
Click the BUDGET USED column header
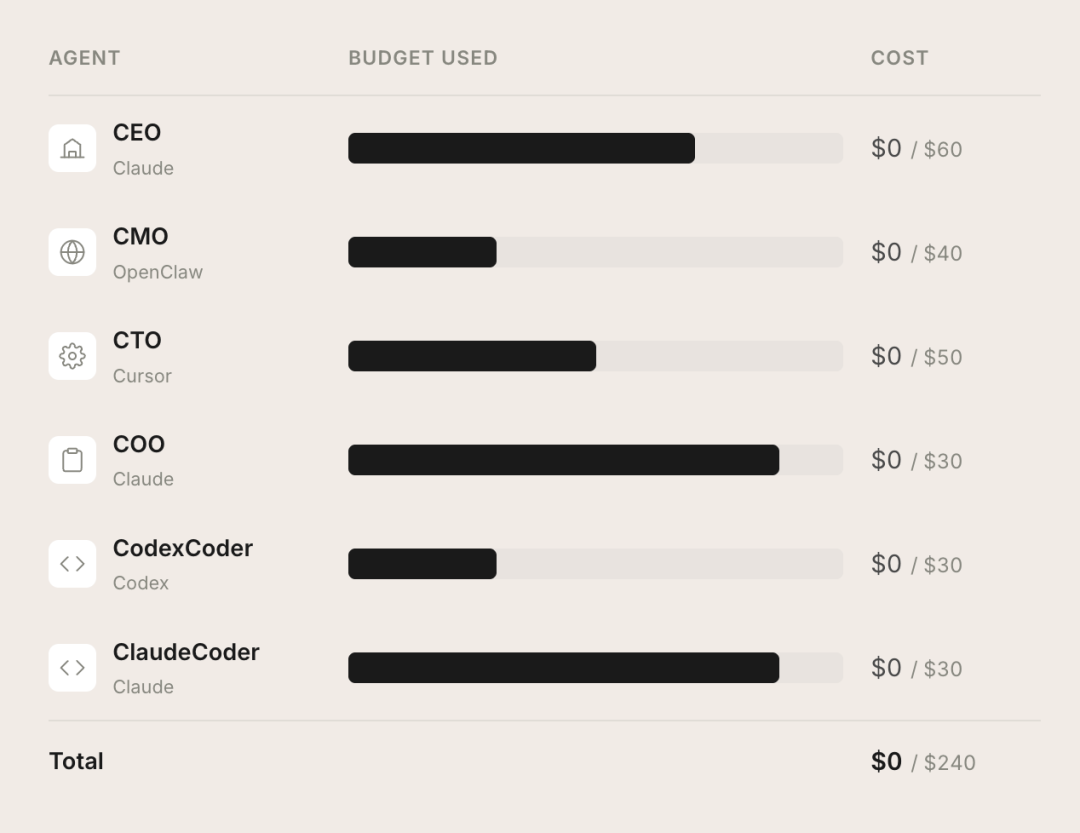[x=422, y=58]
